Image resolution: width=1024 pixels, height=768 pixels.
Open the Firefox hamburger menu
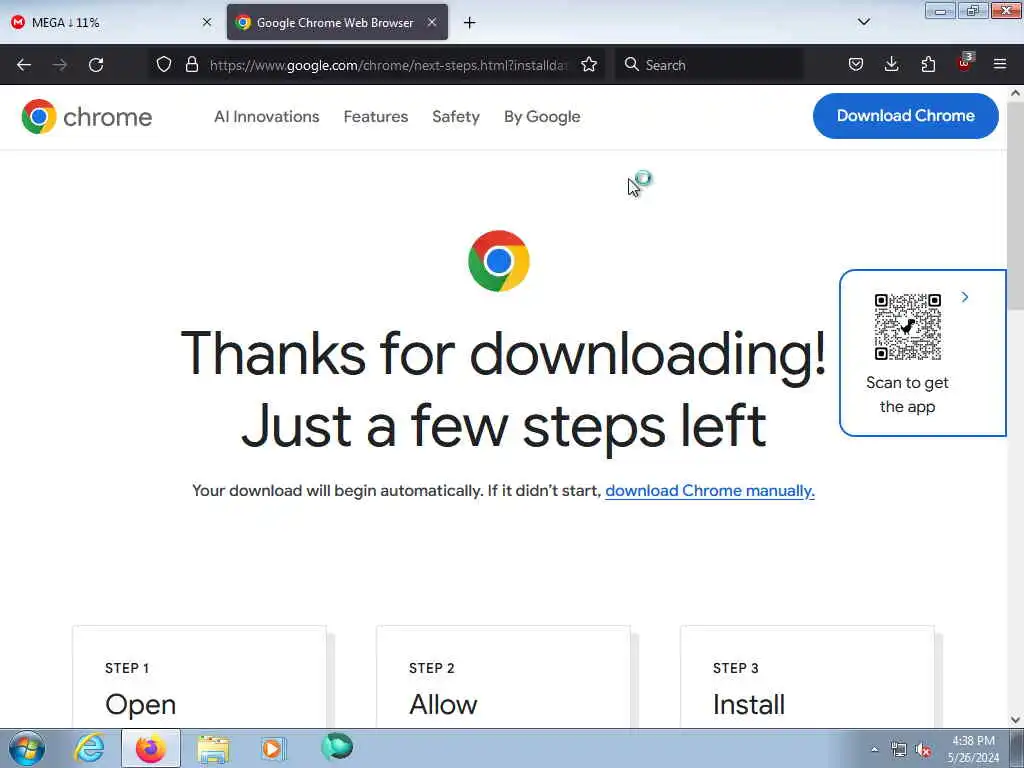1000,65
